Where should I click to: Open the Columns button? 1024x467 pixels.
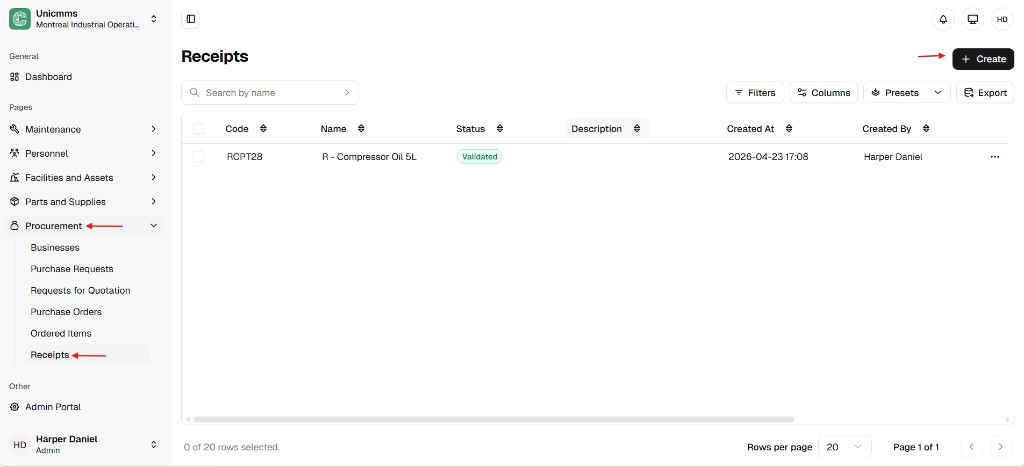click(824, 93)
